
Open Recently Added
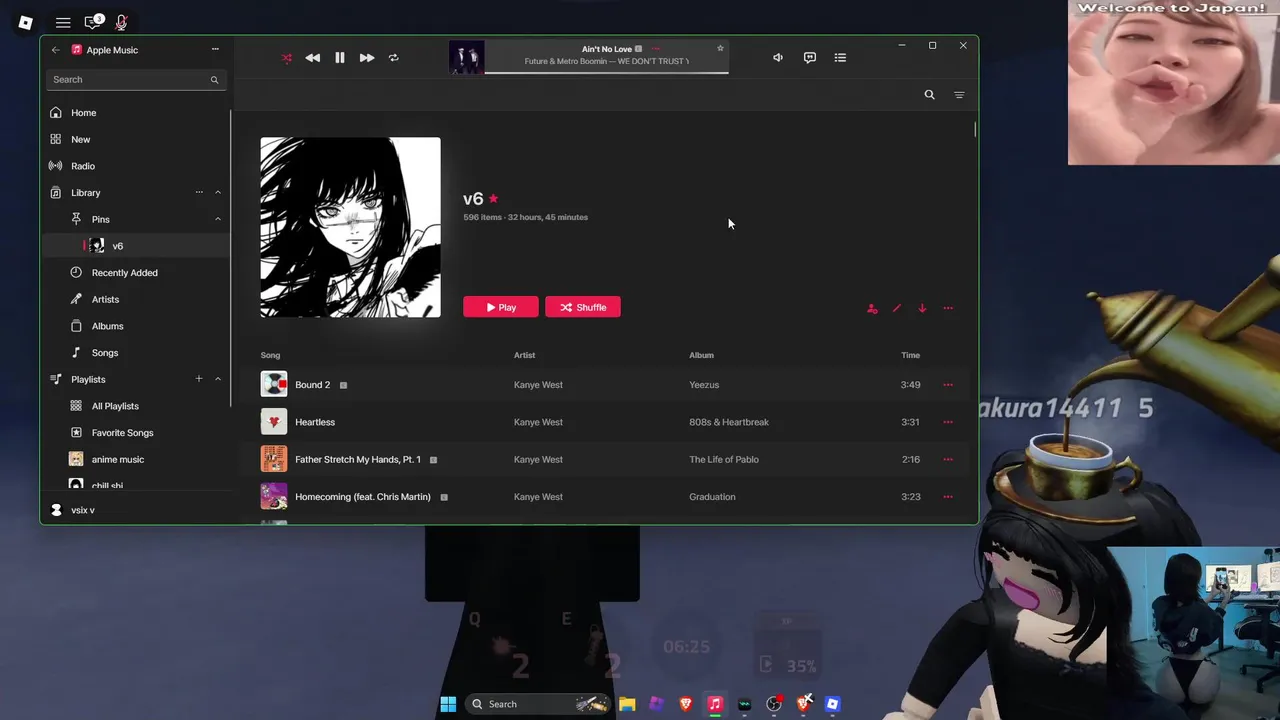(x=135, y=273)
